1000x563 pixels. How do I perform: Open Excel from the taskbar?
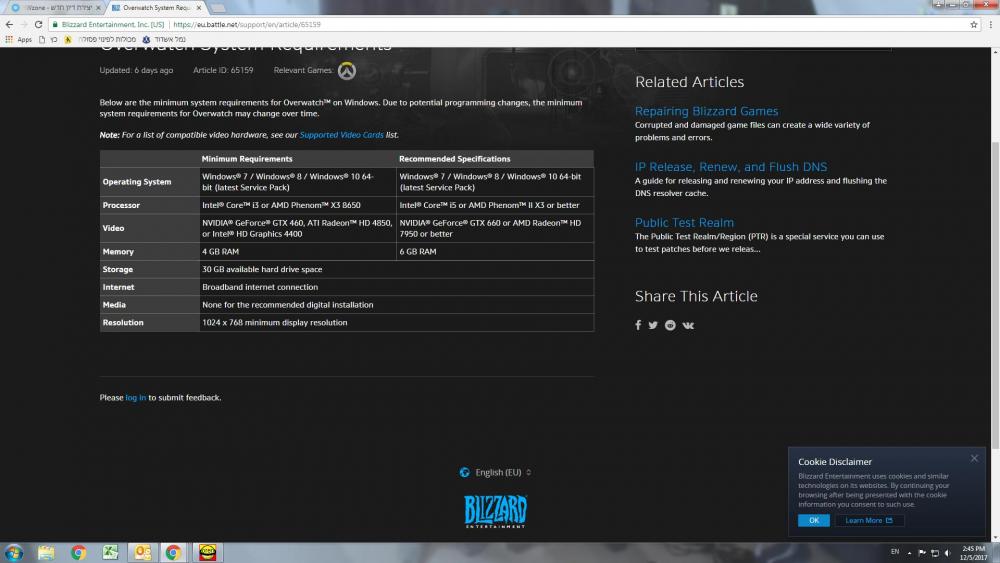(110, 552)
